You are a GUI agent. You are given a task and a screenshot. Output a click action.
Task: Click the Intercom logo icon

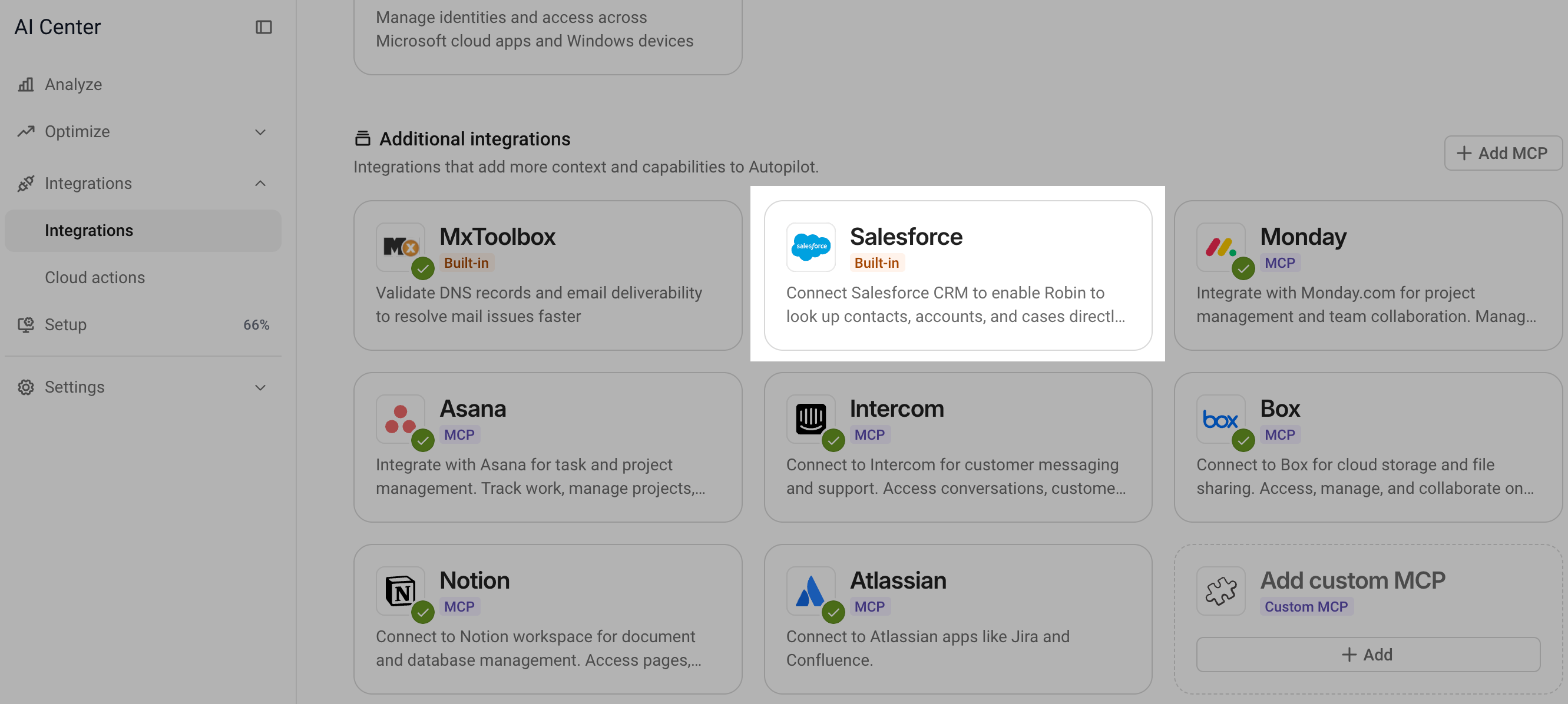[x=811, y=419]
